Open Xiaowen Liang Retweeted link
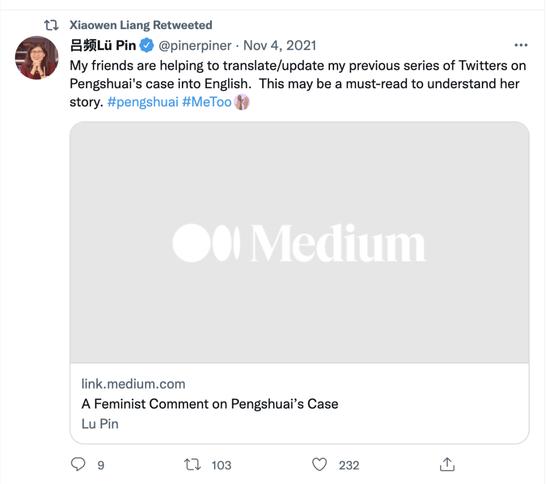The image size is (550, 484). (141, 25)
